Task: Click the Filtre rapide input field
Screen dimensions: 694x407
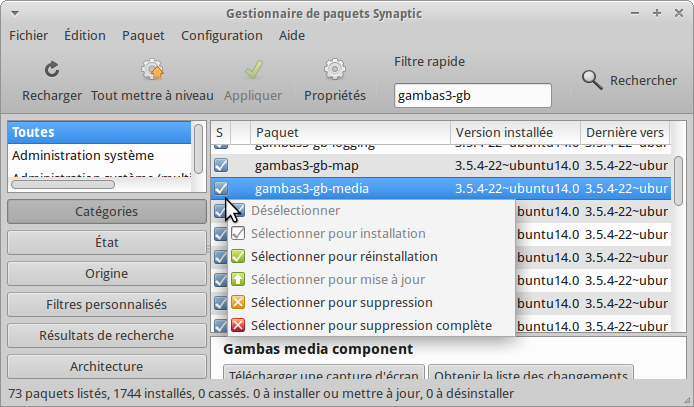Action: click(473, 96)
